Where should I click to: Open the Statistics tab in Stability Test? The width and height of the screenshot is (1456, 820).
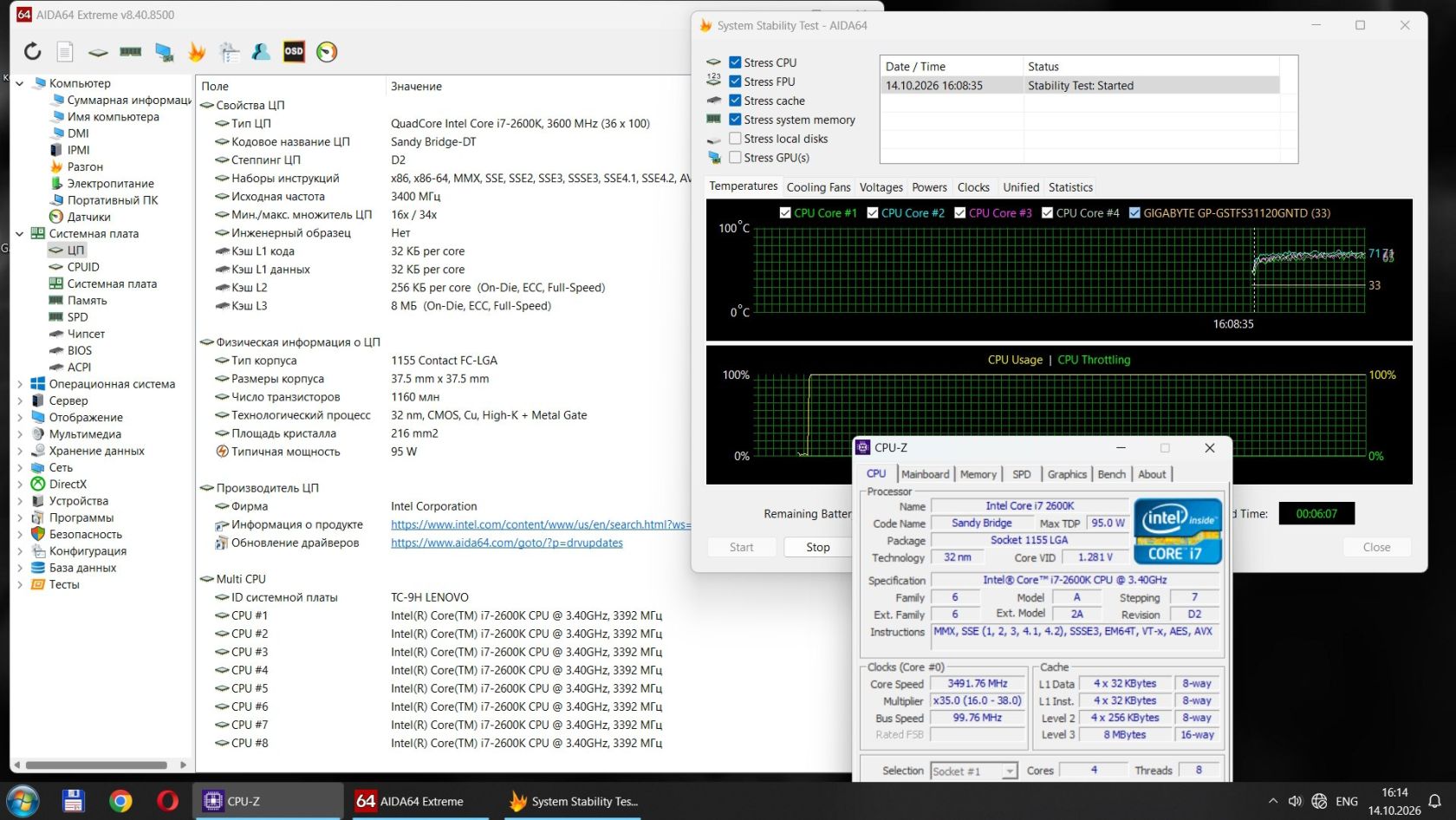pos(1070,187)
